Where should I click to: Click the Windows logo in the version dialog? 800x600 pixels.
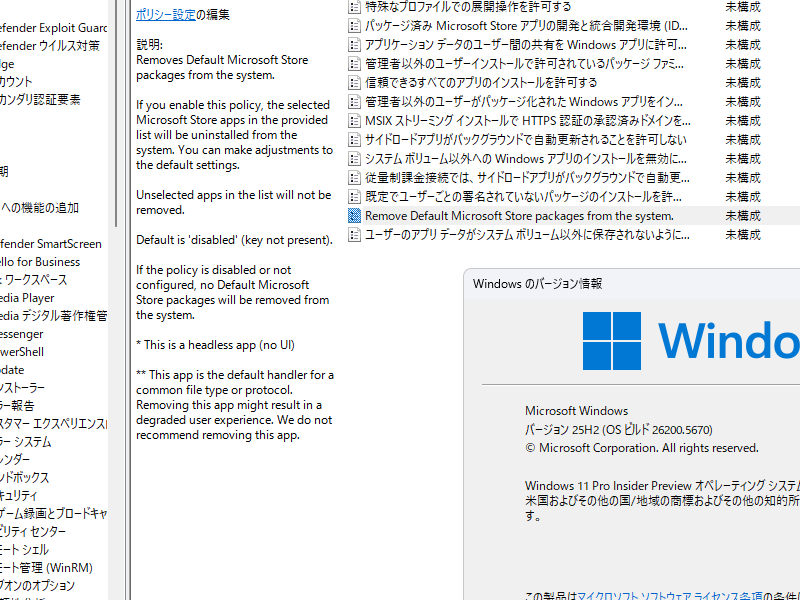pos(611,341)
